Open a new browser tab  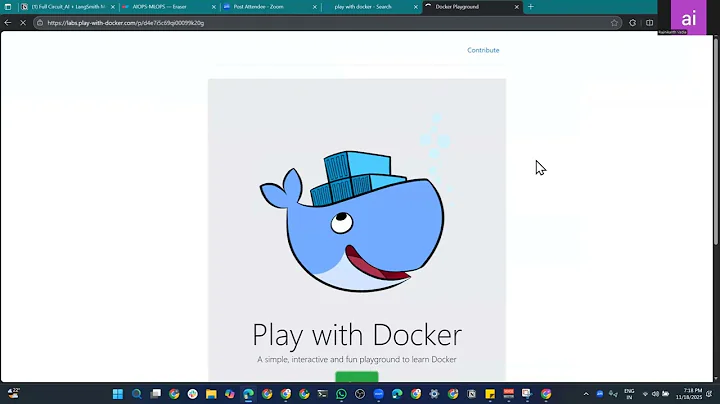[531, 7]
